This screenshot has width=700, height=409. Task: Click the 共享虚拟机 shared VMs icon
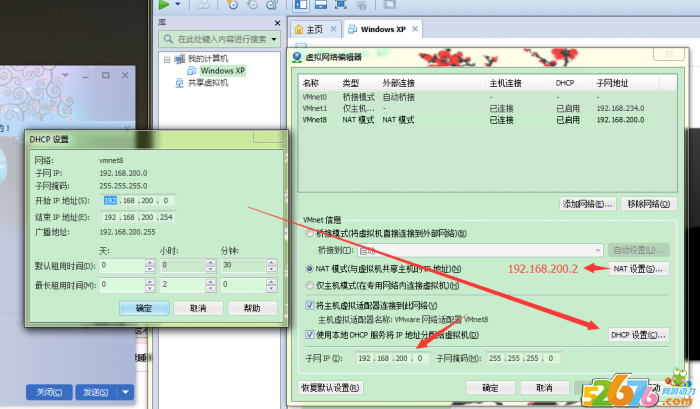coord(179,83)
